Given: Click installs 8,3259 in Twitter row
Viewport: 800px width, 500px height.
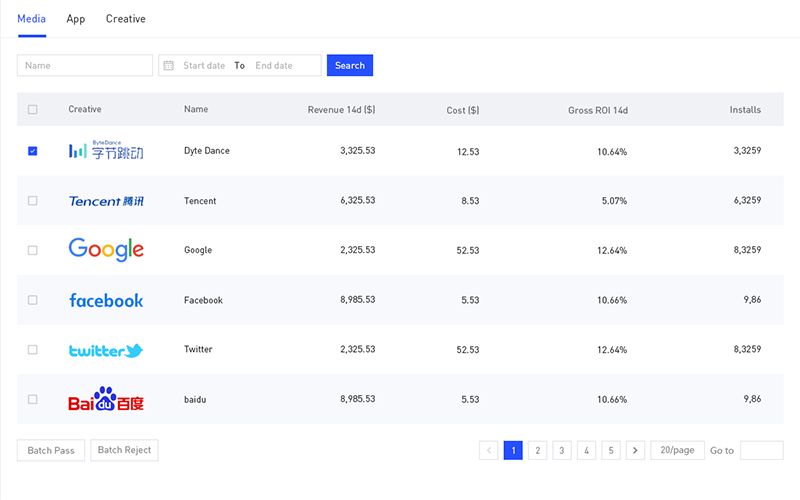Looking at the screenshot, I should (747, 349).
